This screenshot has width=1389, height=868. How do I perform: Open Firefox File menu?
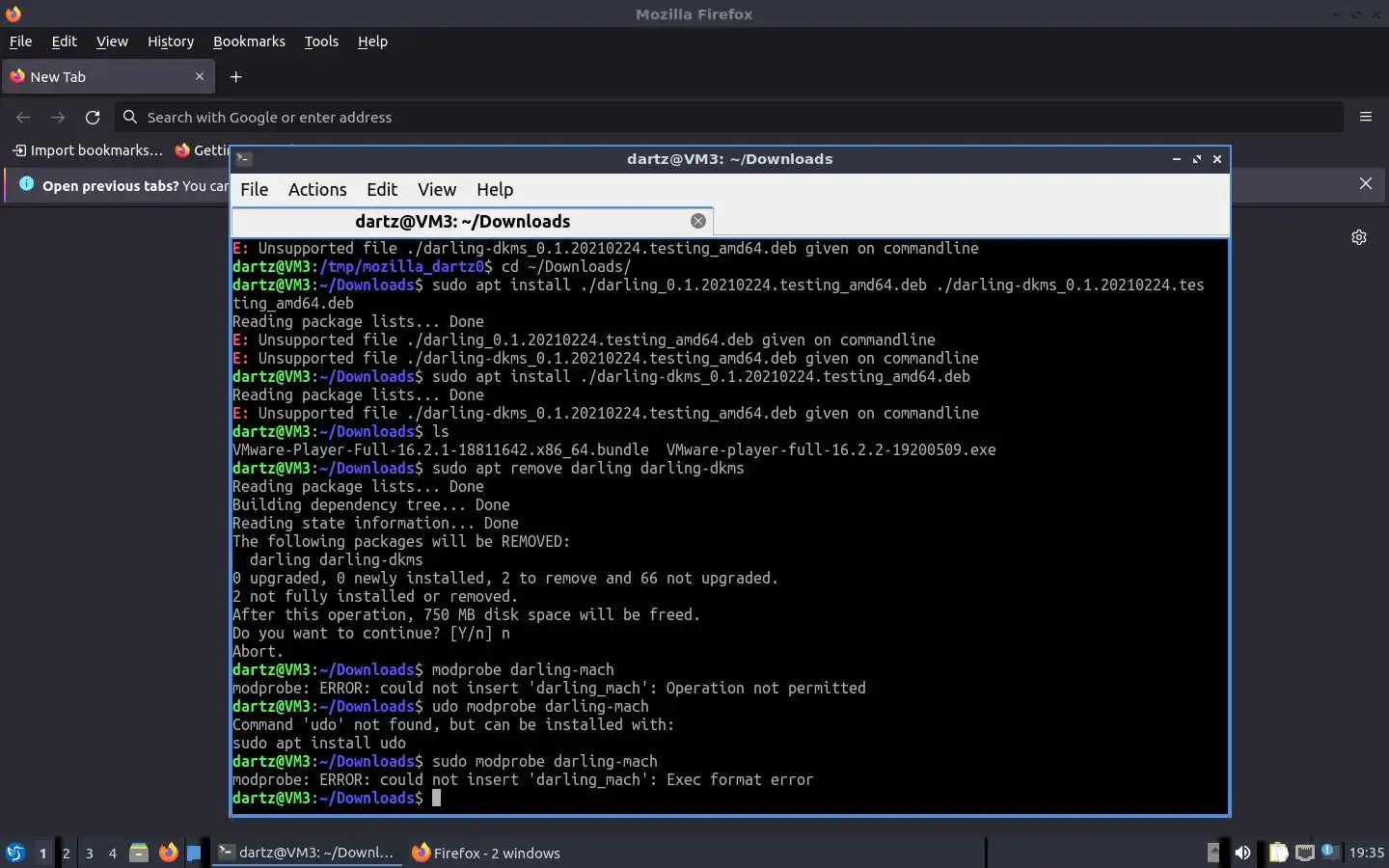click(20, 41)
